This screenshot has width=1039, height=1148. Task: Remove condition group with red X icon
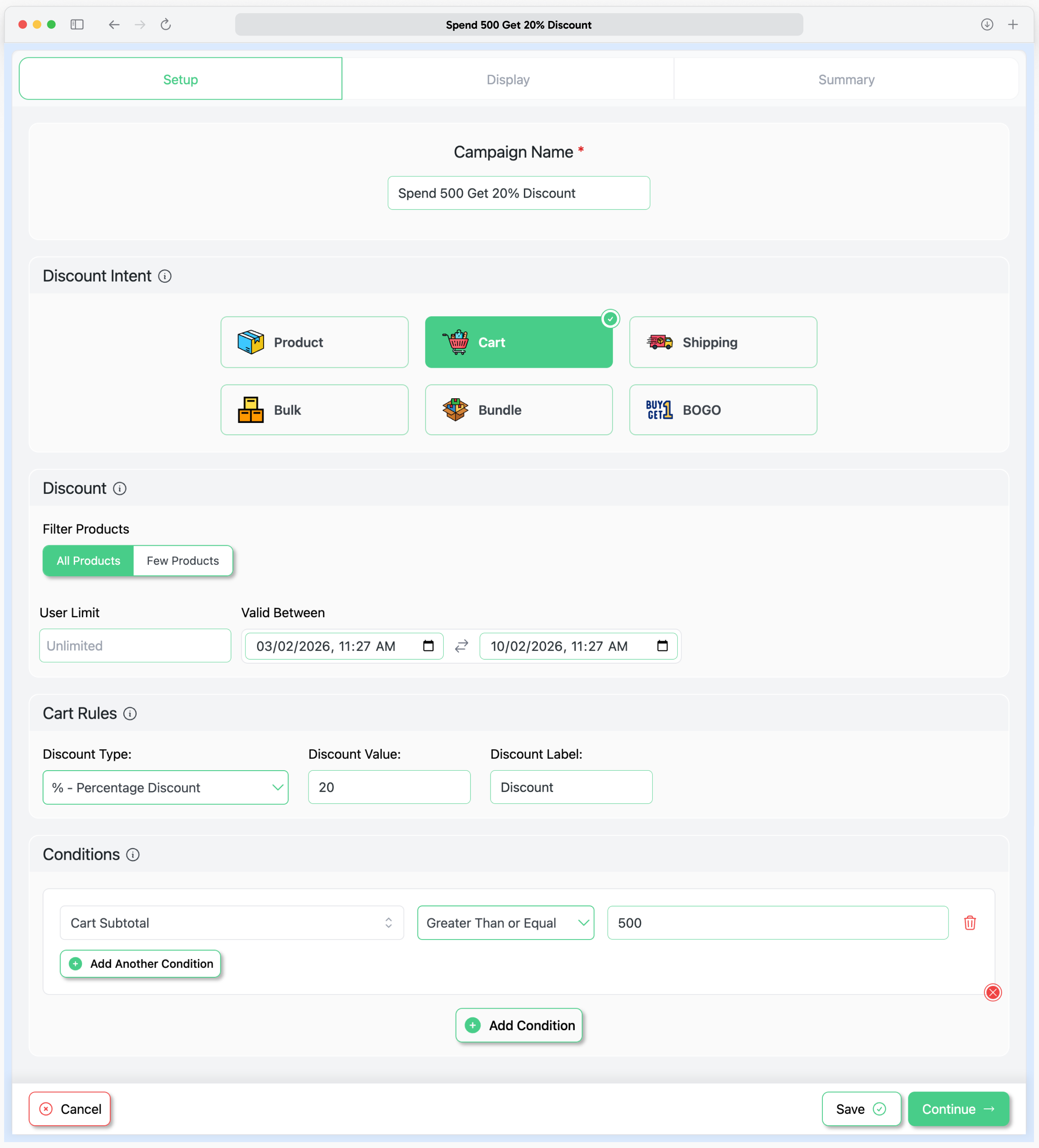point(992,992)
